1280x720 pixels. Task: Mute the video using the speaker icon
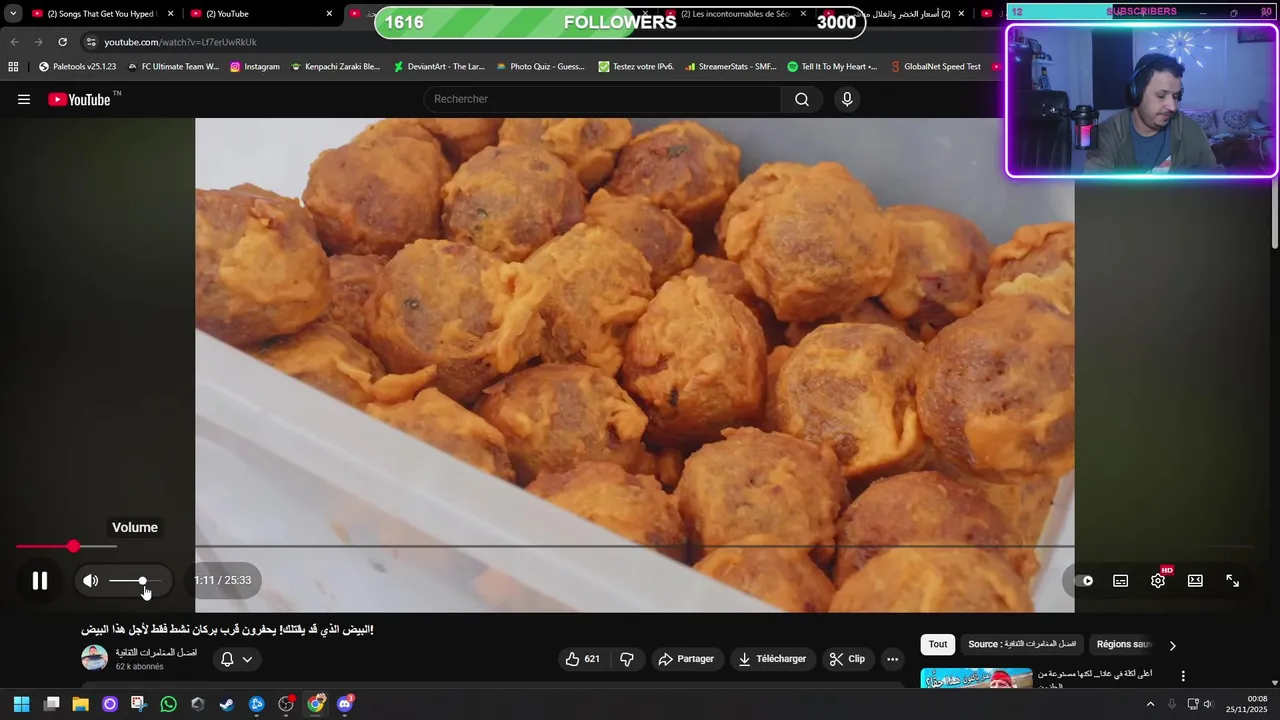91,580
